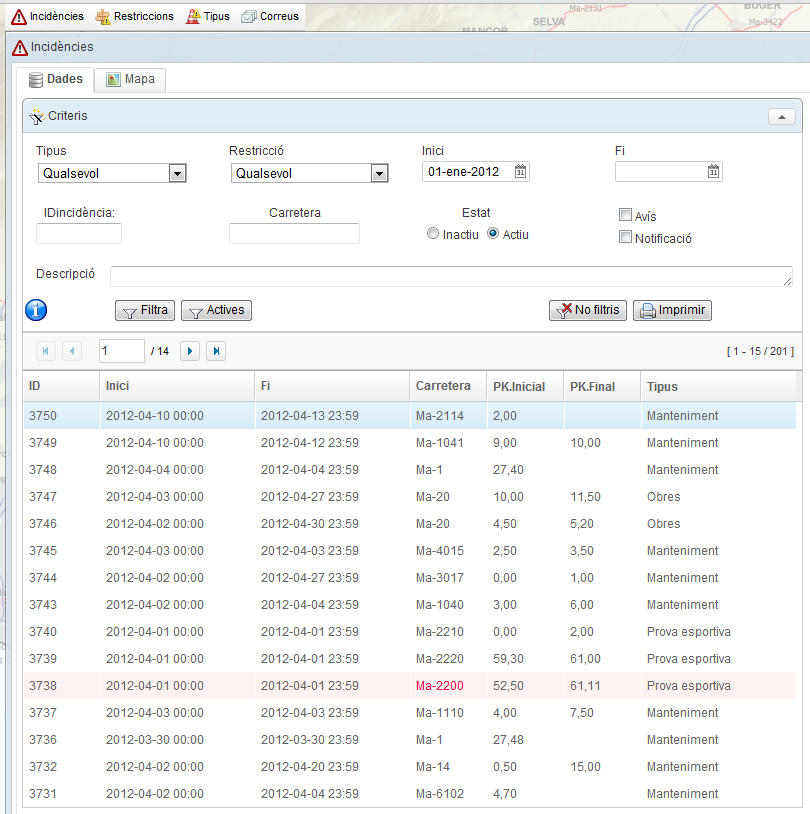
Task: Collapse the Criteris panel
Action: click(781, 116)
